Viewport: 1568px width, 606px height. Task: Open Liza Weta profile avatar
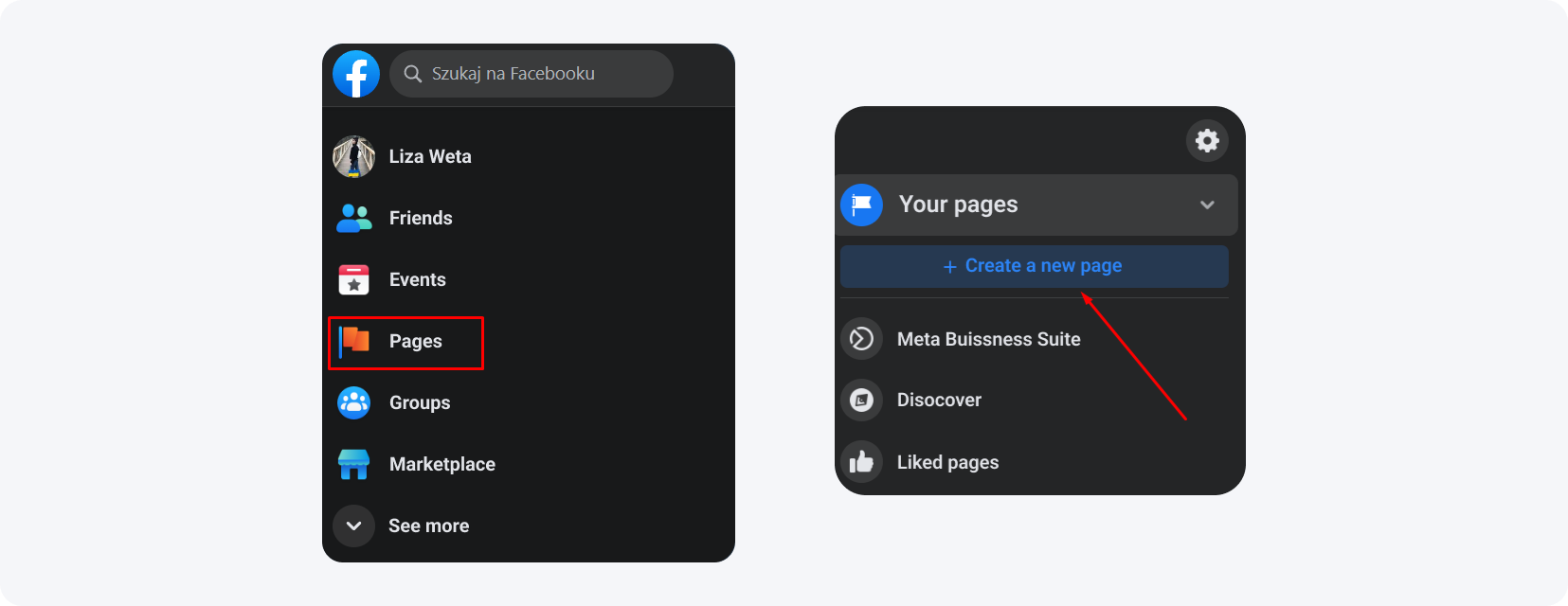[x=354, y=156]
